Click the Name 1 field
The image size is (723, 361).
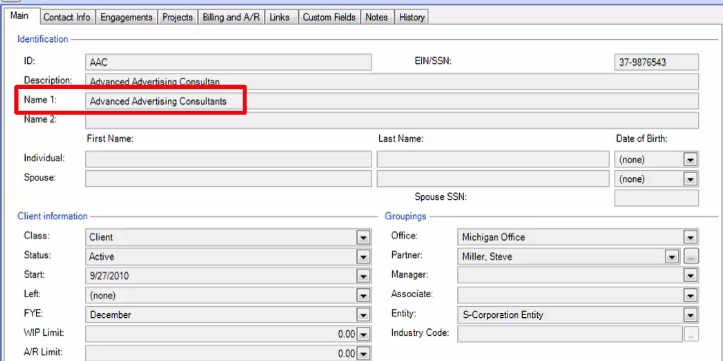(x=392, y=101)
